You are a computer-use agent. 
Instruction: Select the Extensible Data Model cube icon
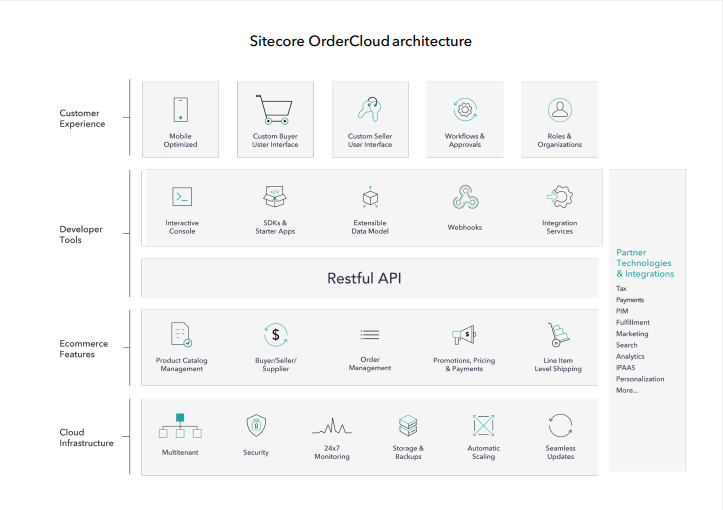click(x=370, y=197)
